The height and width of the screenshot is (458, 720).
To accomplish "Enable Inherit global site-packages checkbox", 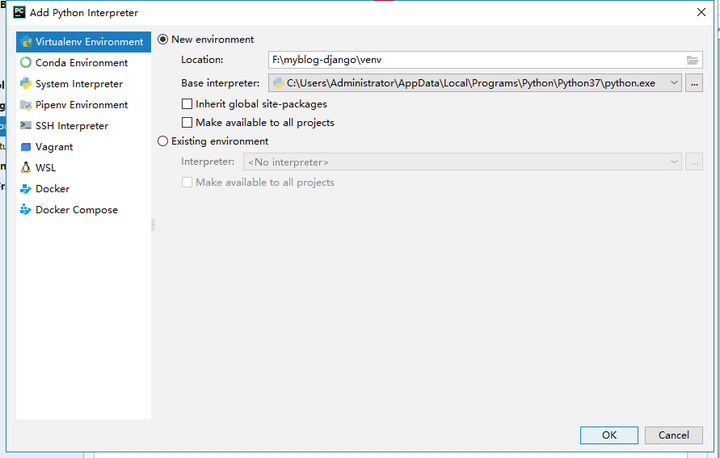I will click(187, 104).
